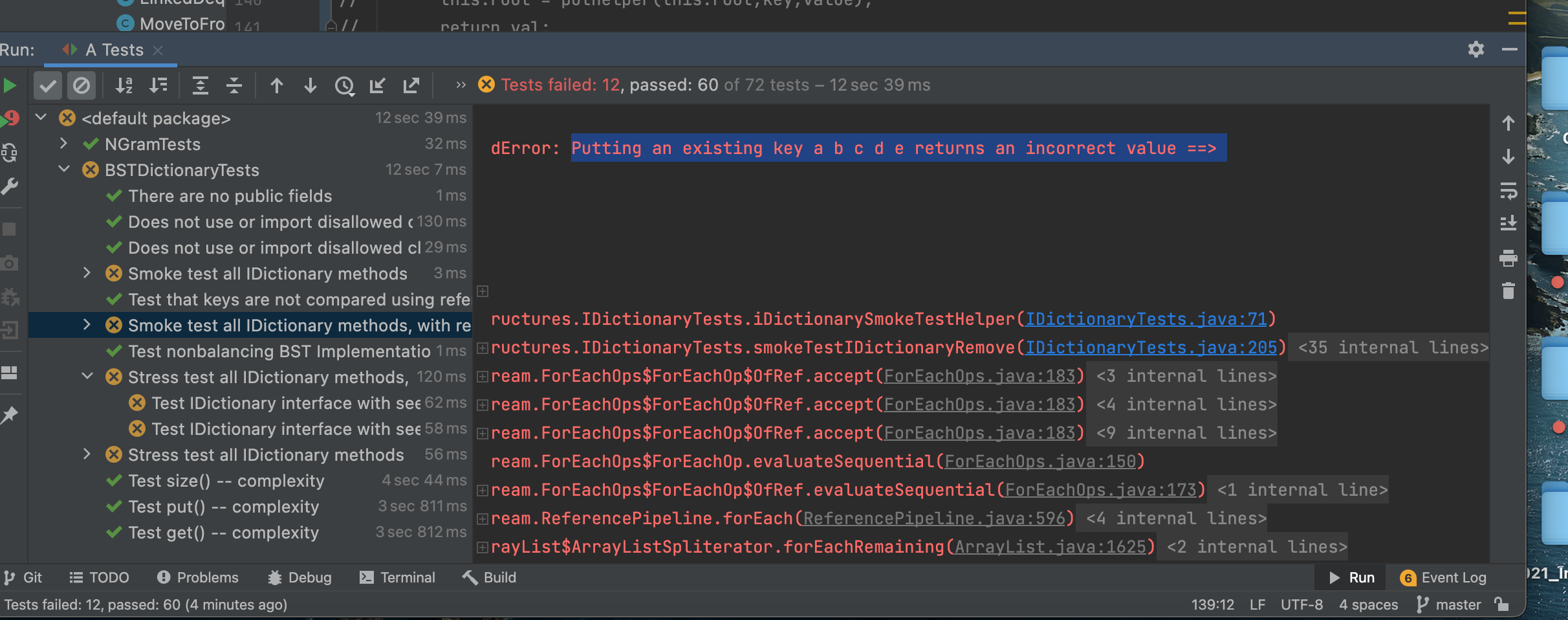
Task: Click Export Test Results icon
Action: 411,85
